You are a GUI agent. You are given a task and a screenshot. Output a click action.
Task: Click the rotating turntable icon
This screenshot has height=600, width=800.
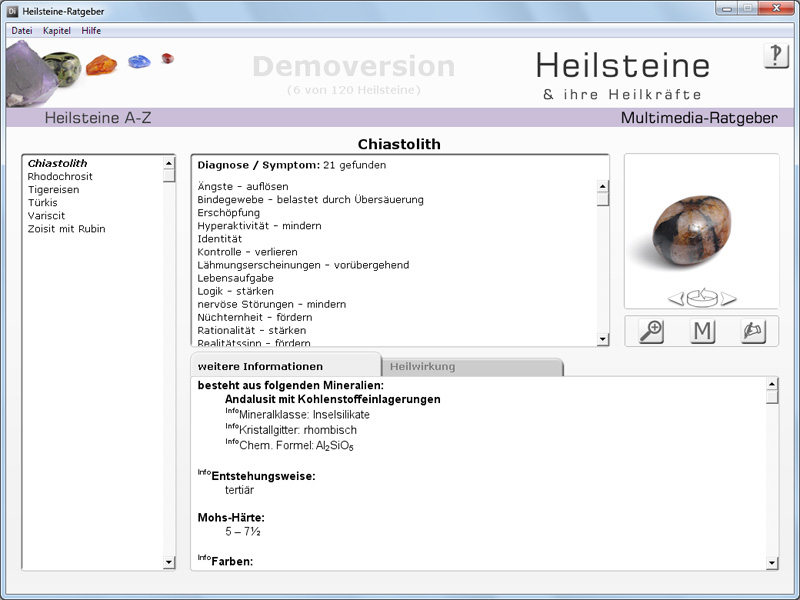click(x=702, y=297)
